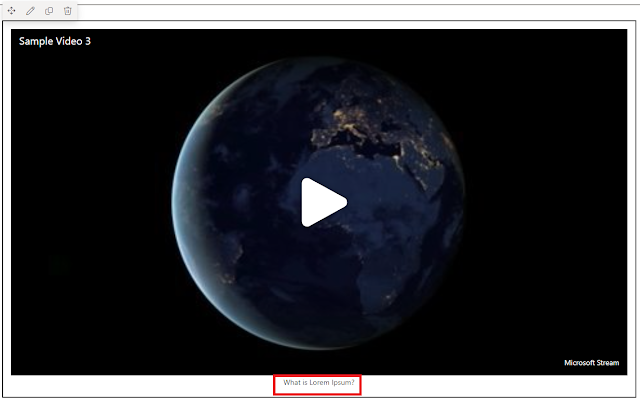This screenshot has height=403, width=640.
Task: Click the Sample Video 3 title
Action: [x=55, y=41]
